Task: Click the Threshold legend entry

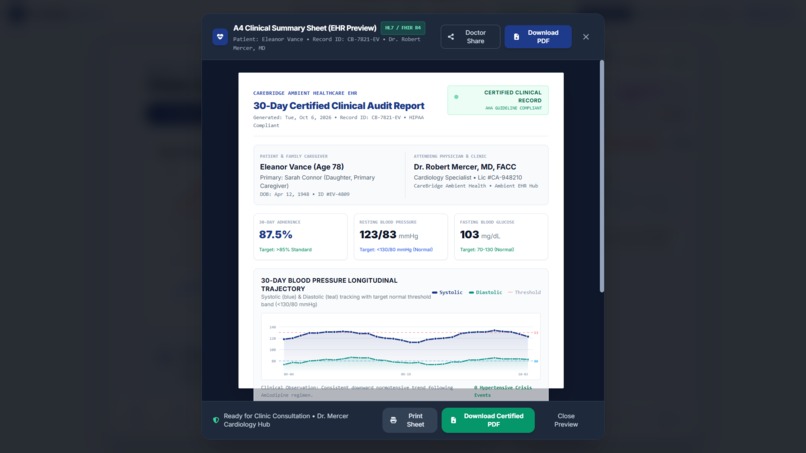Action: tap(524, 292)
